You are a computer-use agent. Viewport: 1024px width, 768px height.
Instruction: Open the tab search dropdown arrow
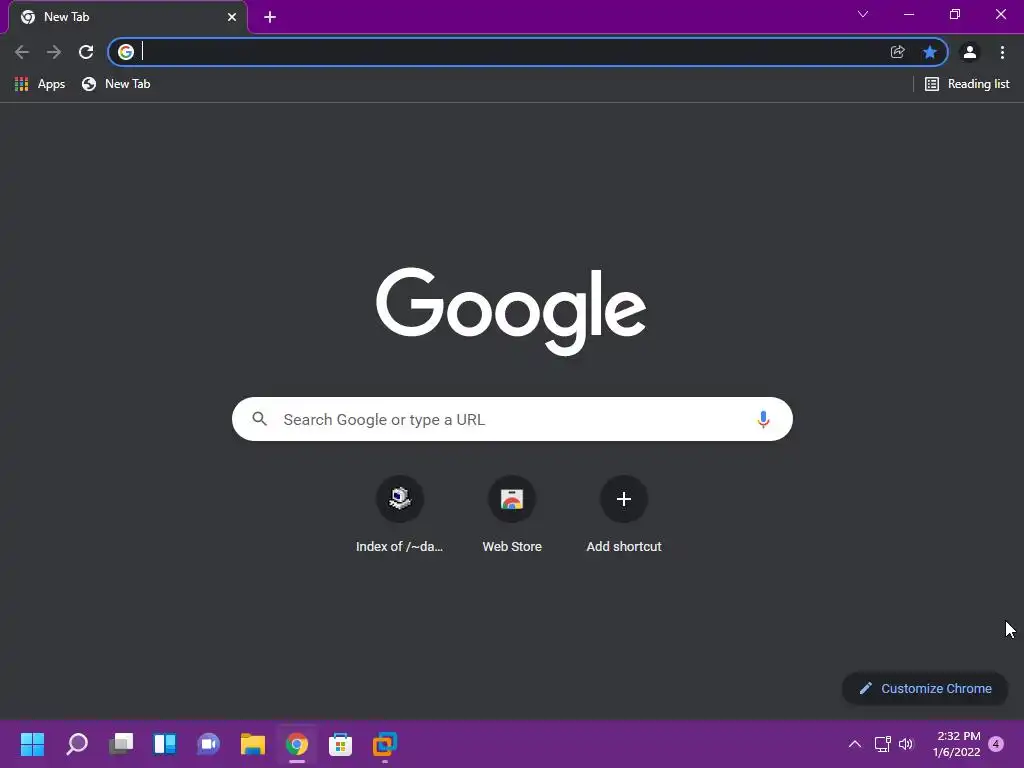(863, 14)
